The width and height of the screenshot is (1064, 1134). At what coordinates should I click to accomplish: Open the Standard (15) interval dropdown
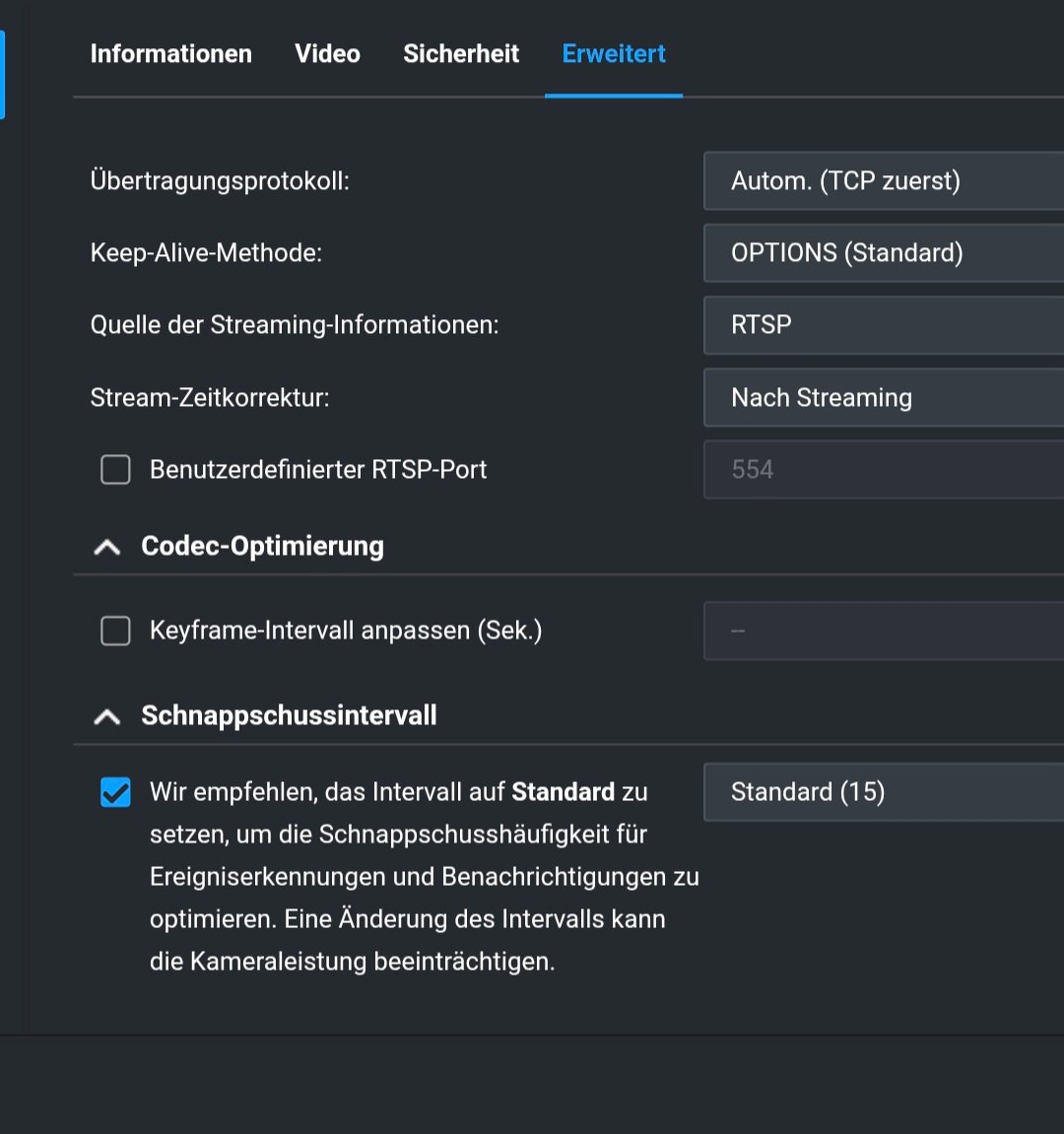[x=883, y=792]
